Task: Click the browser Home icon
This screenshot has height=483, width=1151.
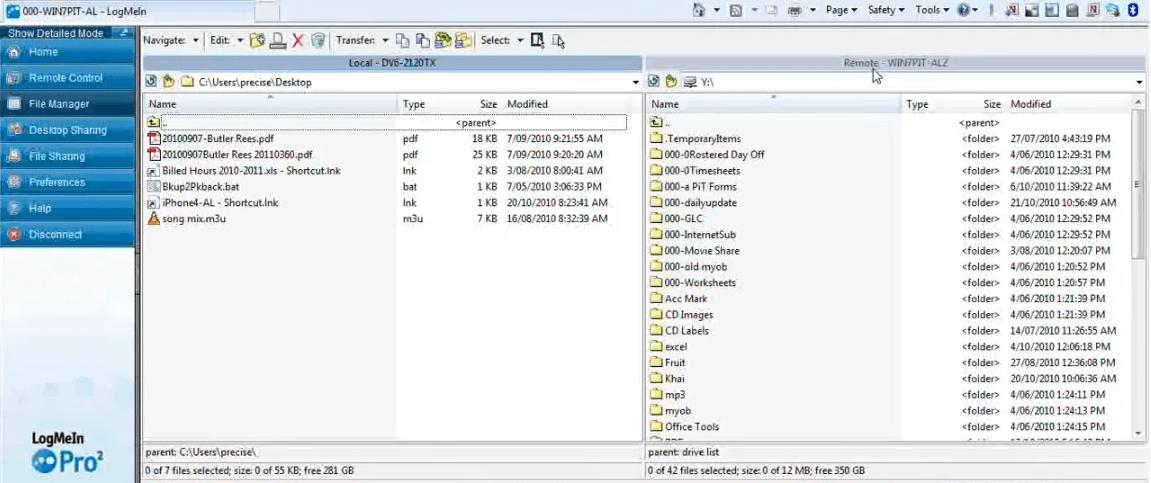Action: (698, 10)
